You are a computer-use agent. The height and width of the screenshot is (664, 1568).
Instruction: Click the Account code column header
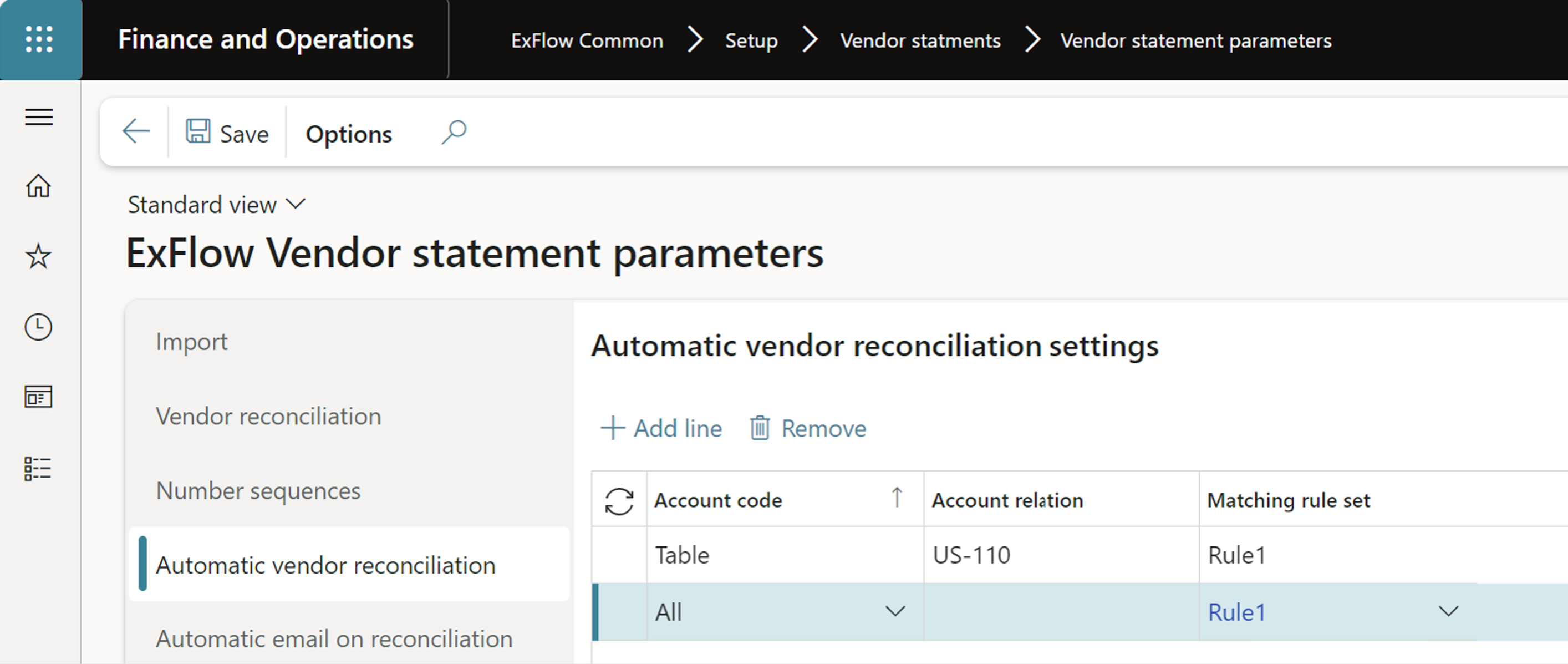click(785, 499)
